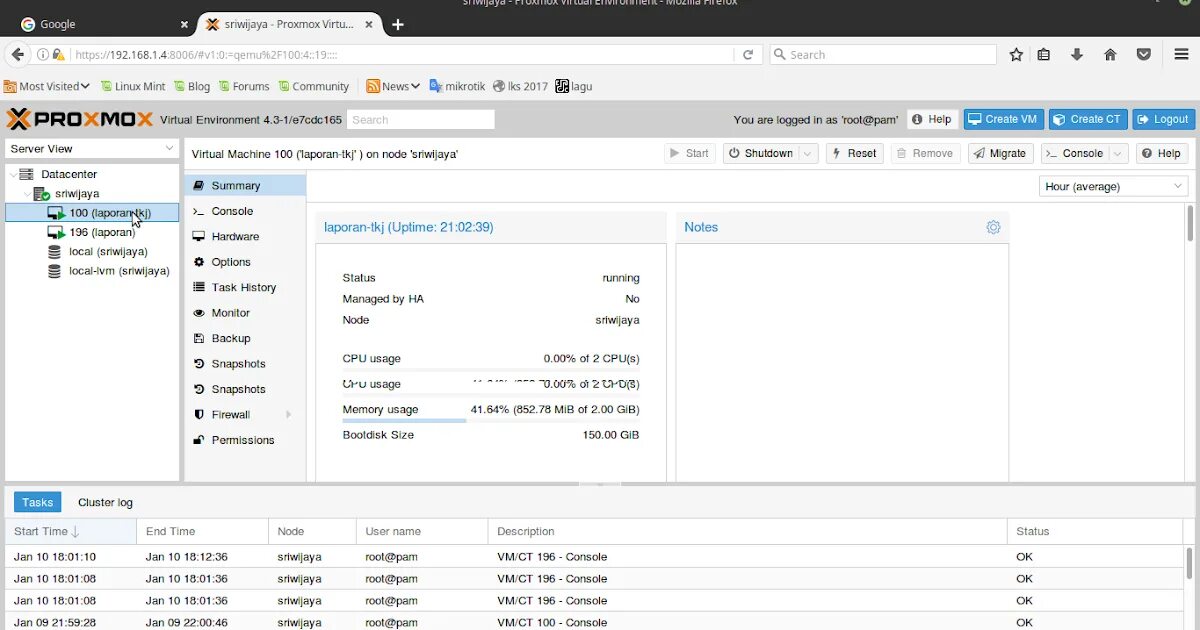Click the Create CT button
The height and width of the screenshot is (630, 1200).
[x=1088, y=119]
